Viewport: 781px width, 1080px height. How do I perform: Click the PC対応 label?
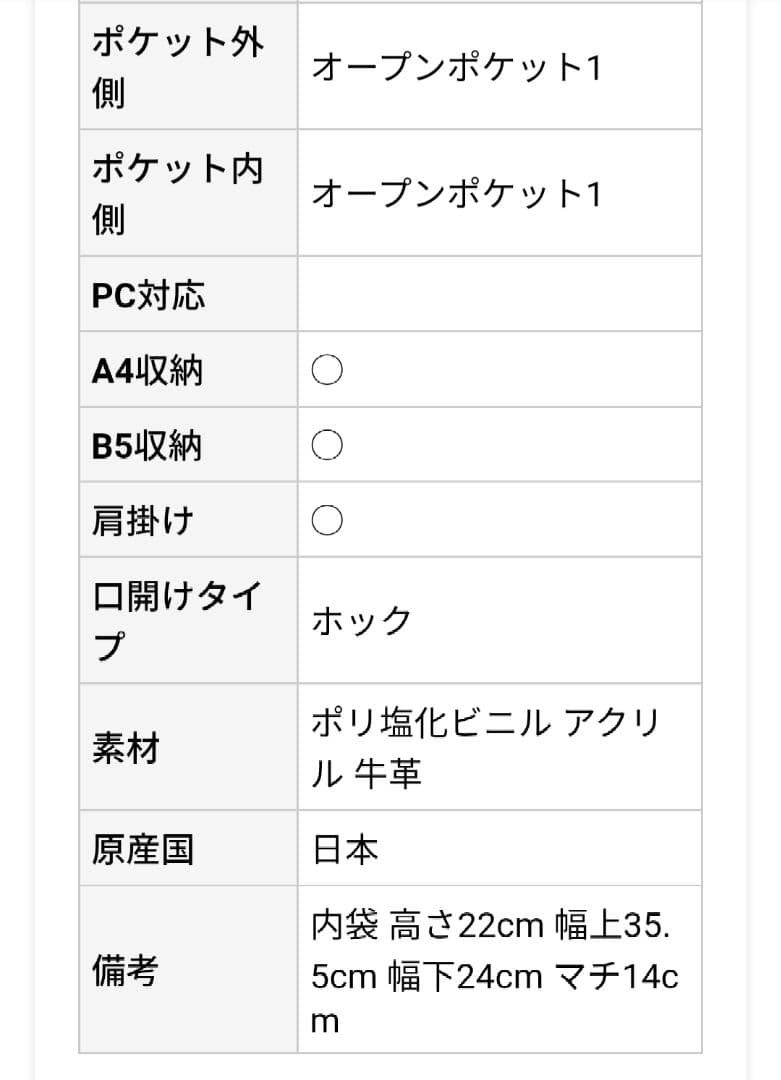point(148,296)
